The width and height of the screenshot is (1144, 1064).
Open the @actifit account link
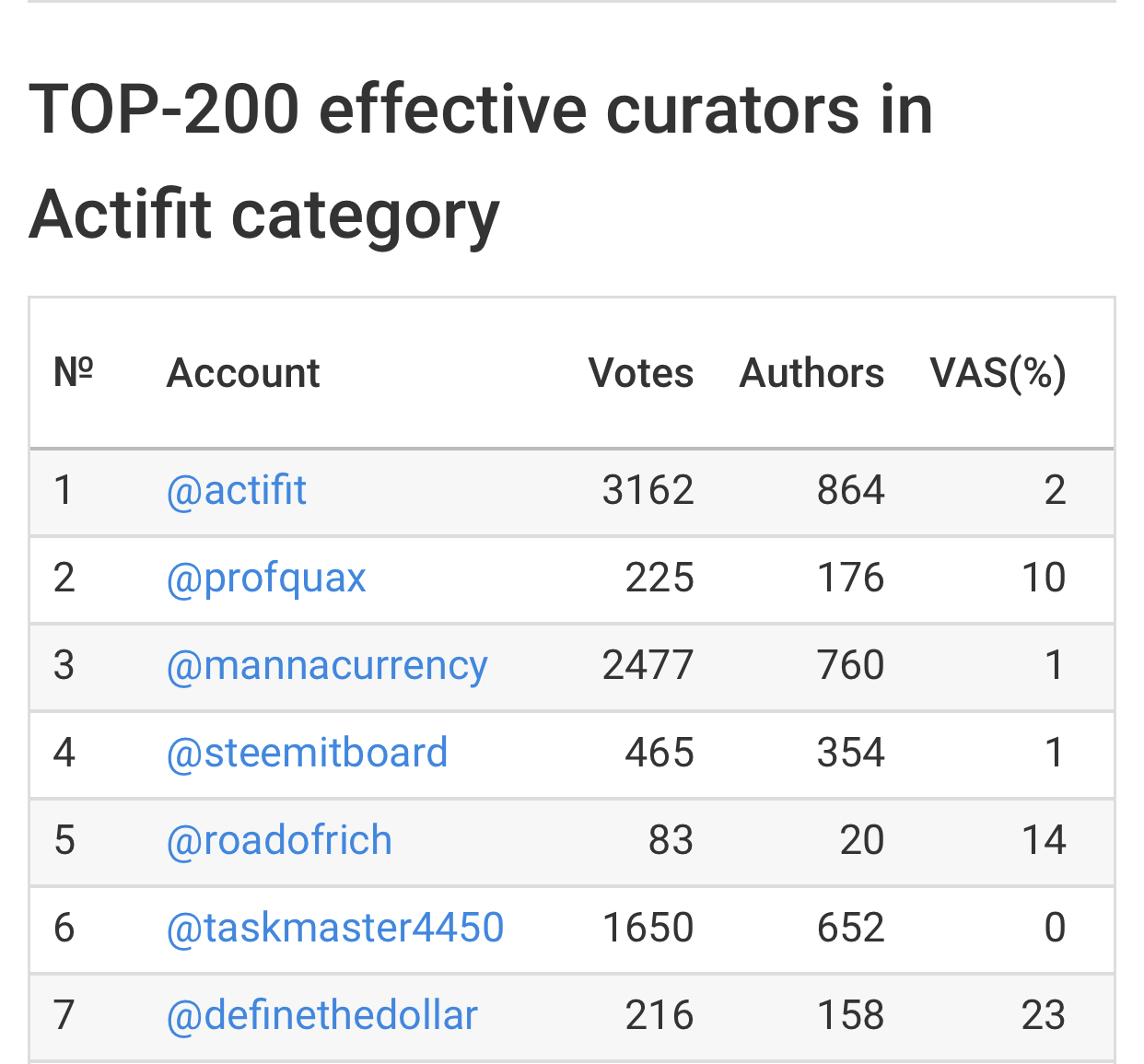(x=236, y=490)
